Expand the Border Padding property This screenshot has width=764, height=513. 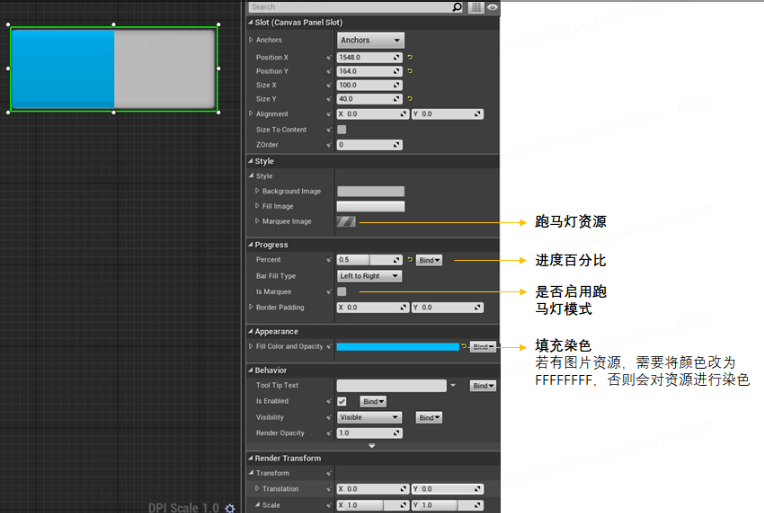click(x=251, y=307)
